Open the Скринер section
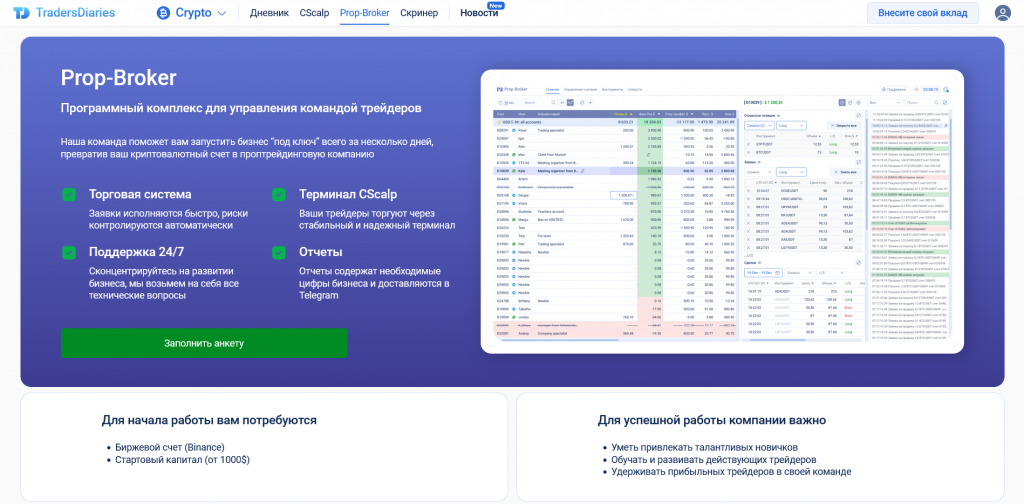 [x=418, y=13]
